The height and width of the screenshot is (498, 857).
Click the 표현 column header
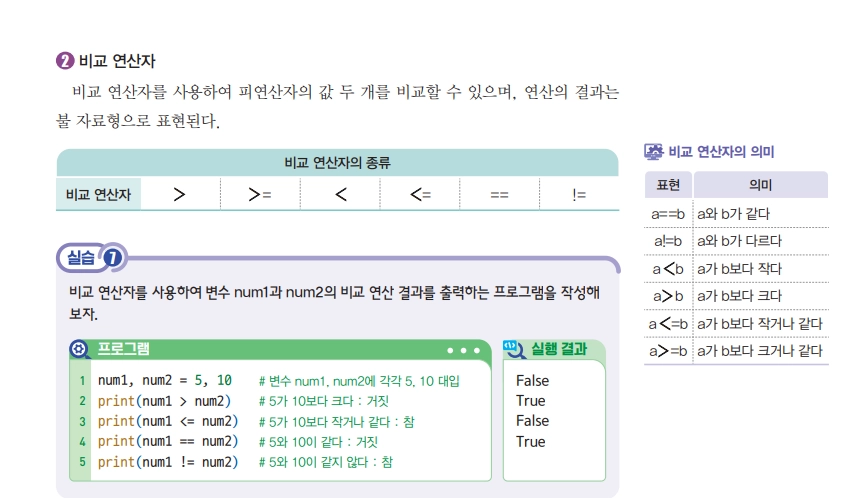pyautogui.click(x=668, y=185)
